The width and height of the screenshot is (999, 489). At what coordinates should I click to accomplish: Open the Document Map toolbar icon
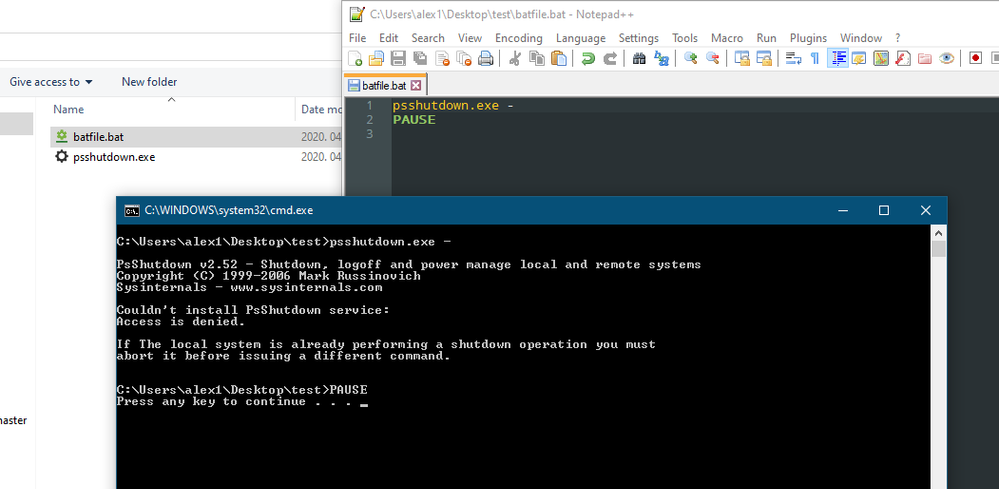click(880, 59)
